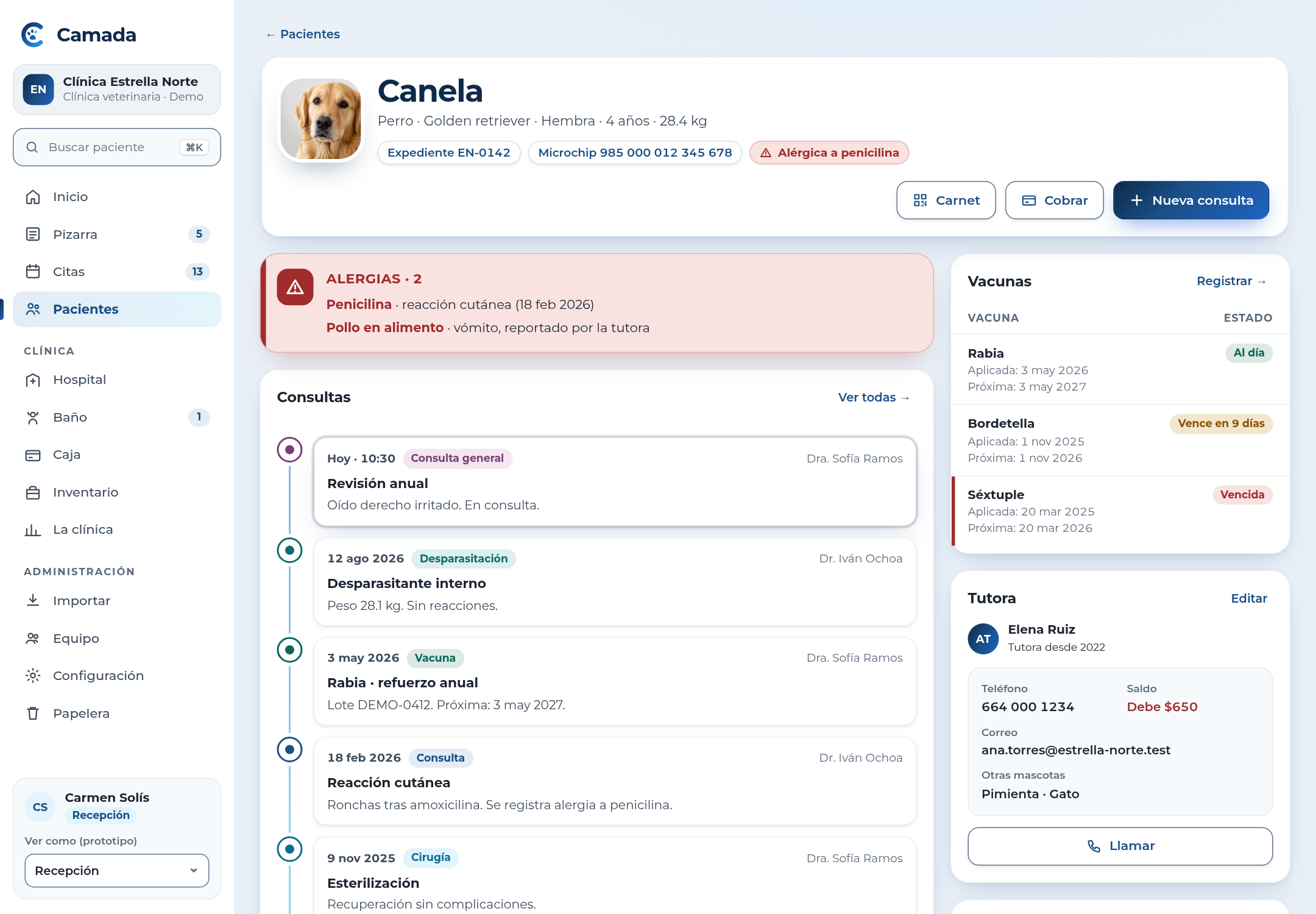Open the Recepción role dropdown

[x=117, y=871]
